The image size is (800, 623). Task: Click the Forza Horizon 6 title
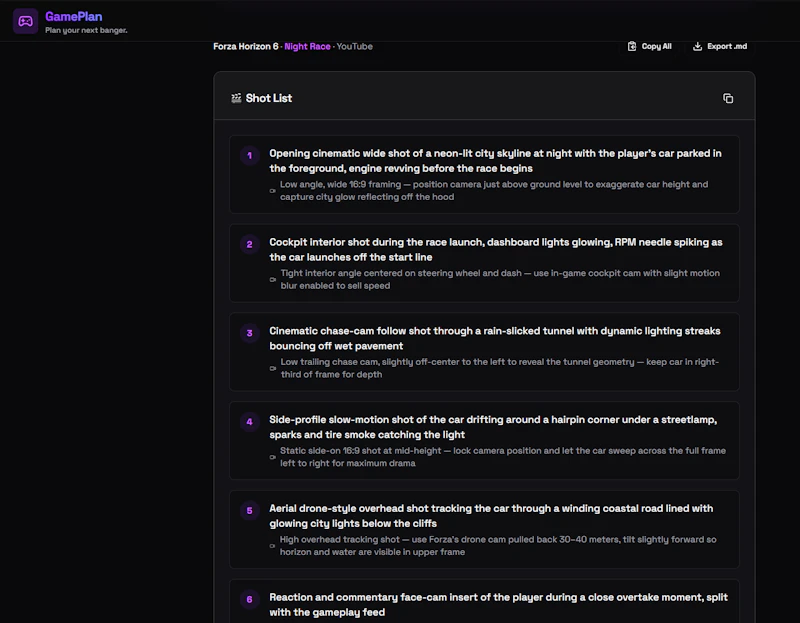(245, 46)
